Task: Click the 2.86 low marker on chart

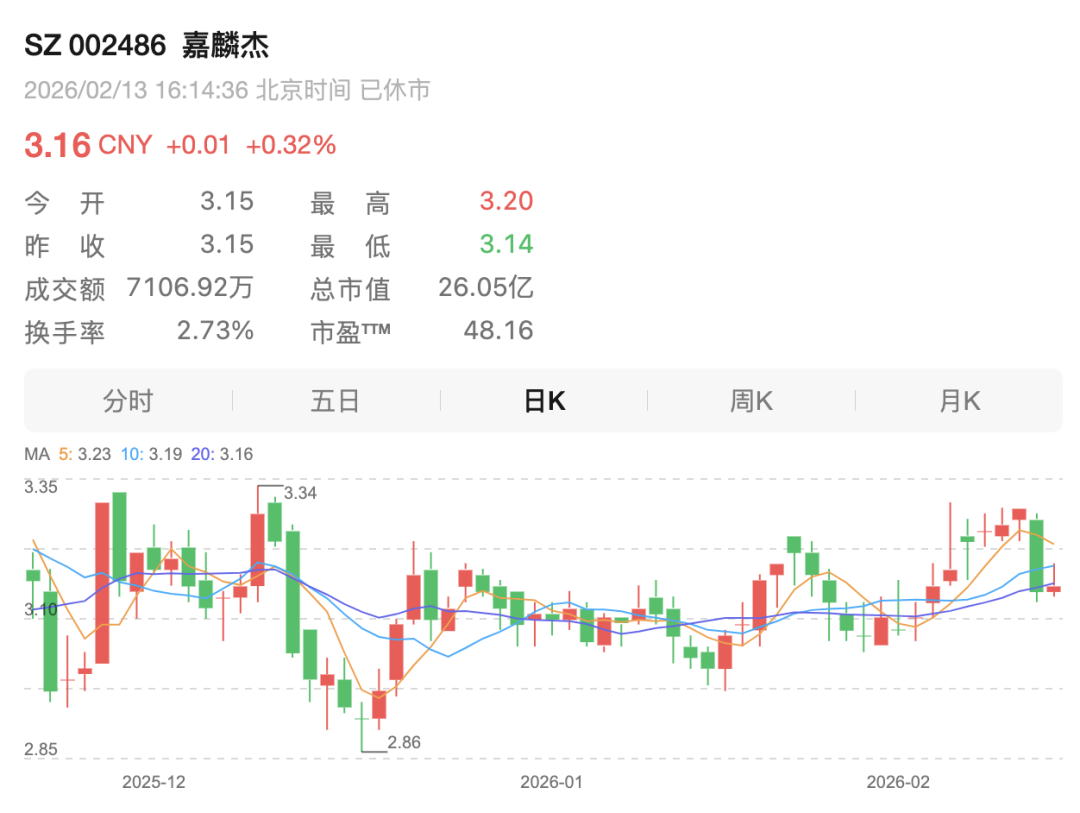Action: (x=404, y=743)
